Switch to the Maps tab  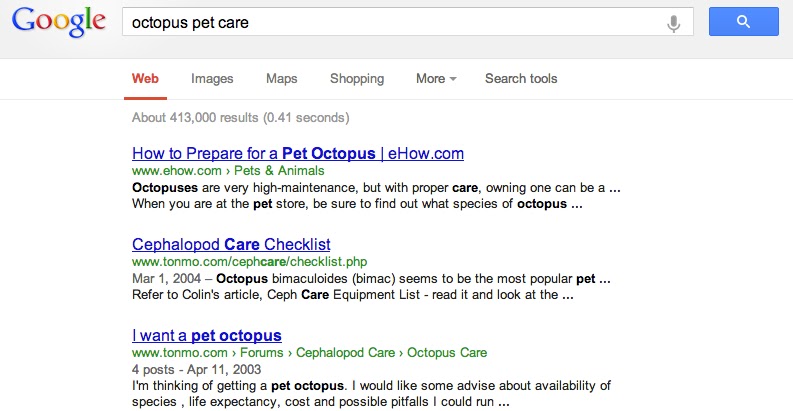282,79
